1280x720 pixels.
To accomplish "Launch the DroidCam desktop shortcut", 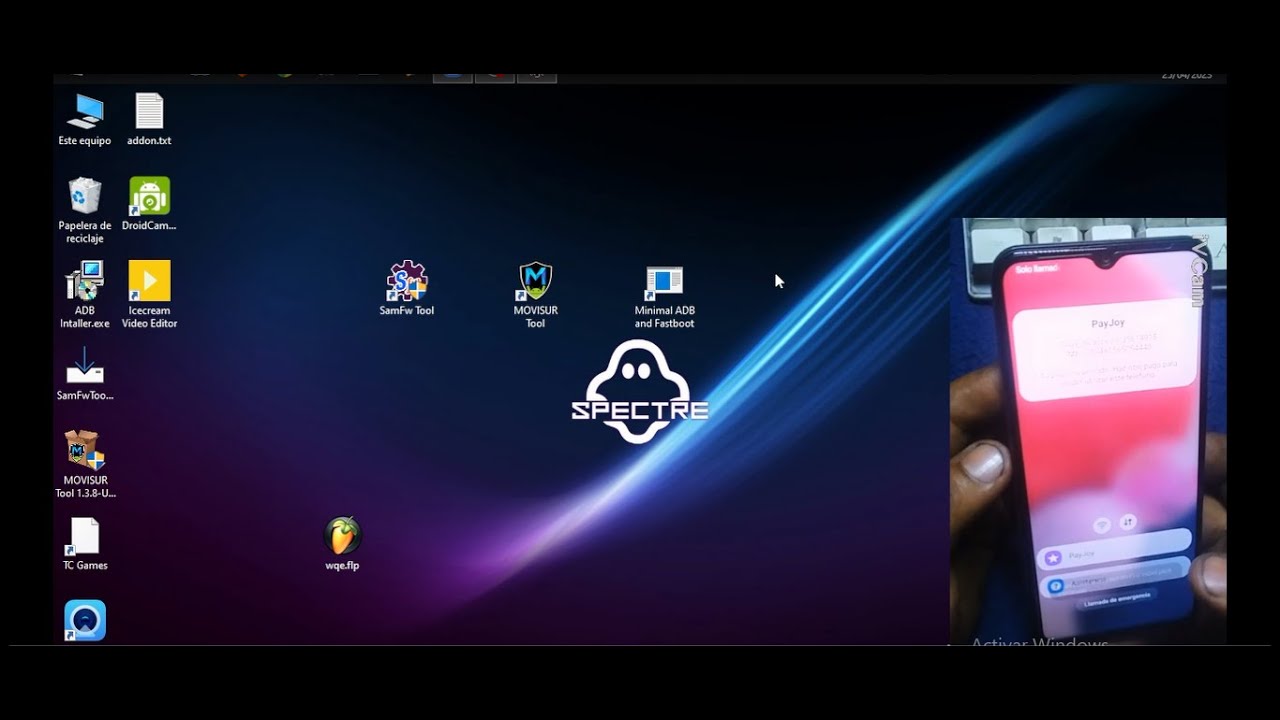I will coord(149,205).
